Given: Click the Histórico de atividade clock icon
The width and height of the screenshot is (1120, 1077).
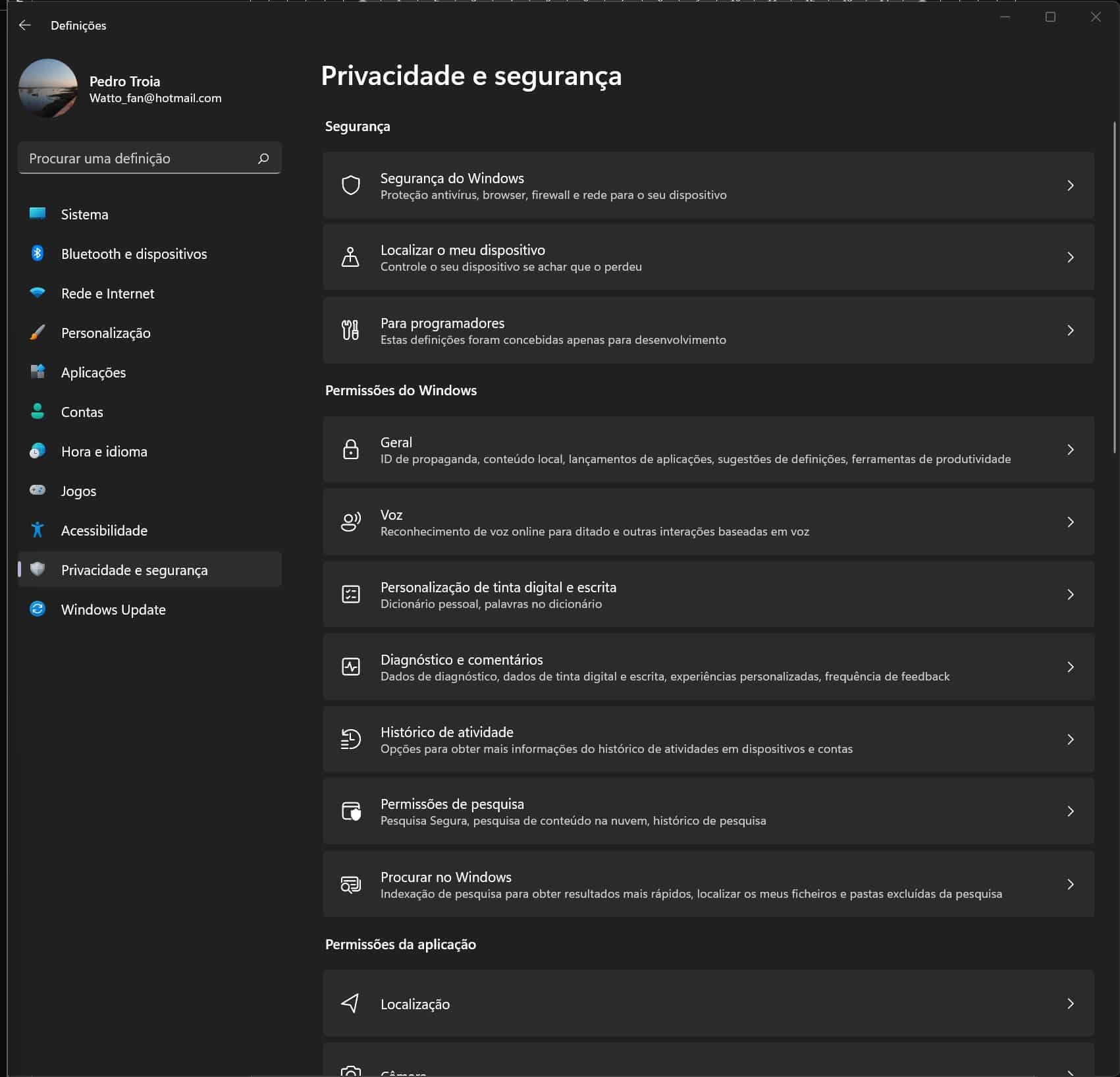Looking at the screenshot, I should (350, 740).
